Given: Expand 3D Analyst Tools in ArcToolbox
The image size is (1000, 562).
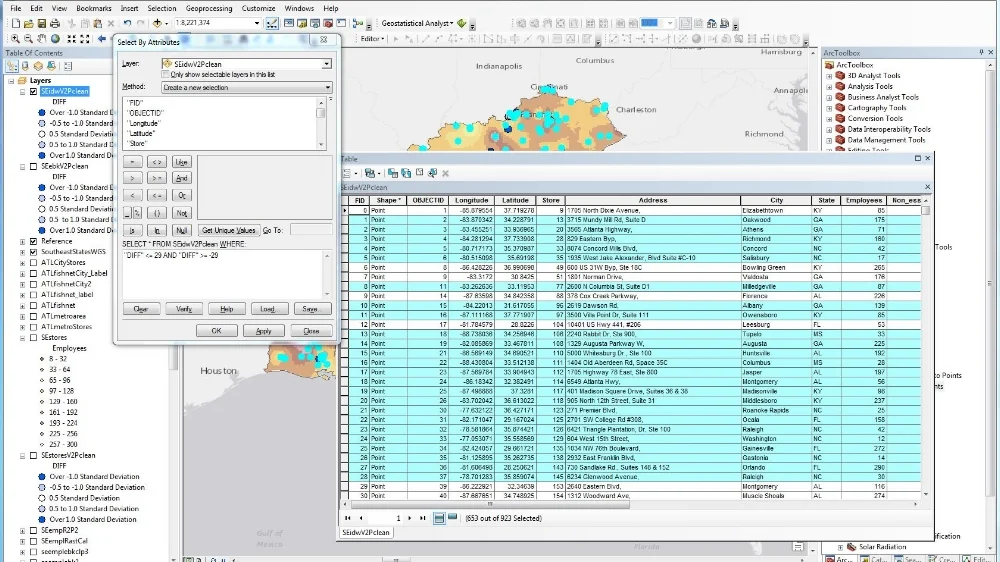Looking at the screenshot, I should click(x=830, y=75).
